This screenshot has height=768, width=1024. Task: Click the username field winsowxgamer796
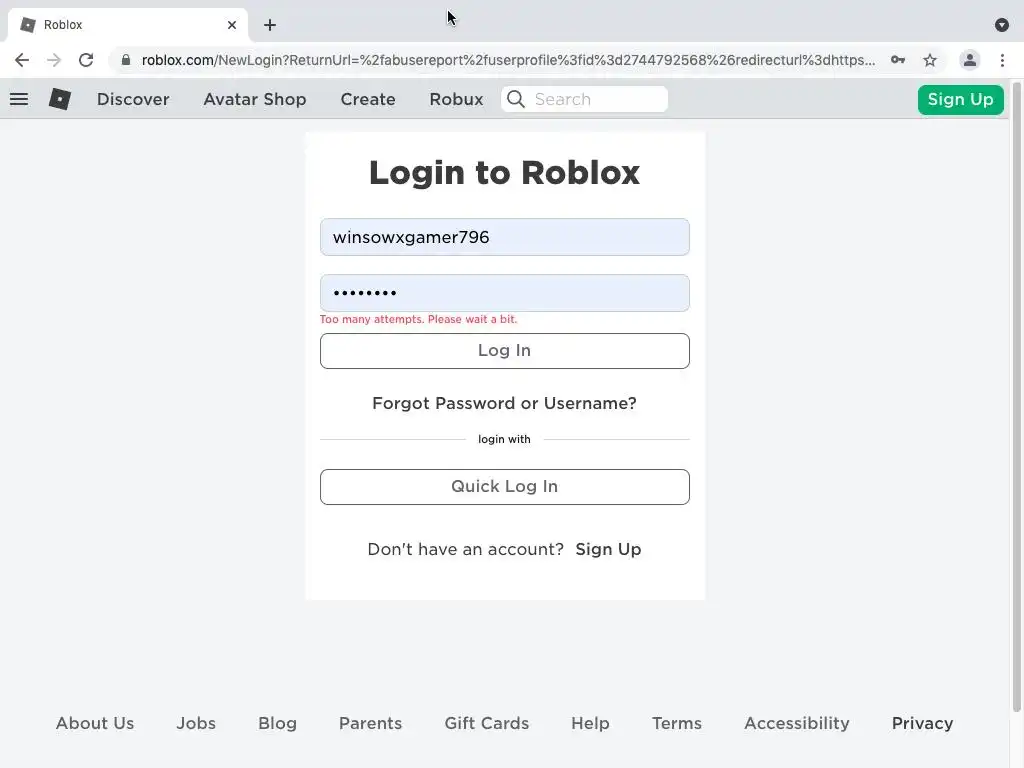505,237
